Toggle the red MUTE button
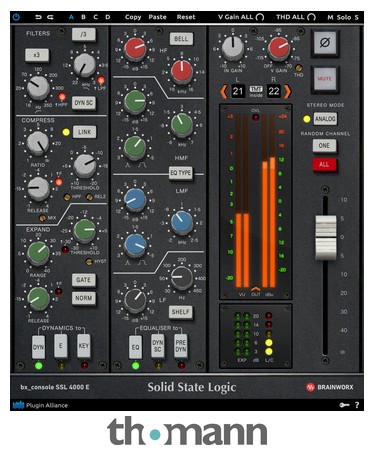The image size is (374, 455). pos(325,79)
